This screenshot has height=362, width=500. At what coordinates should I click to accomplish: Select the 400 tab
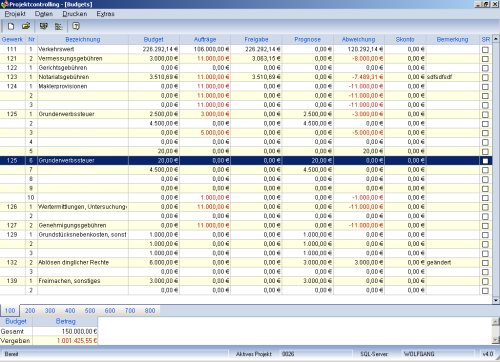70,311
